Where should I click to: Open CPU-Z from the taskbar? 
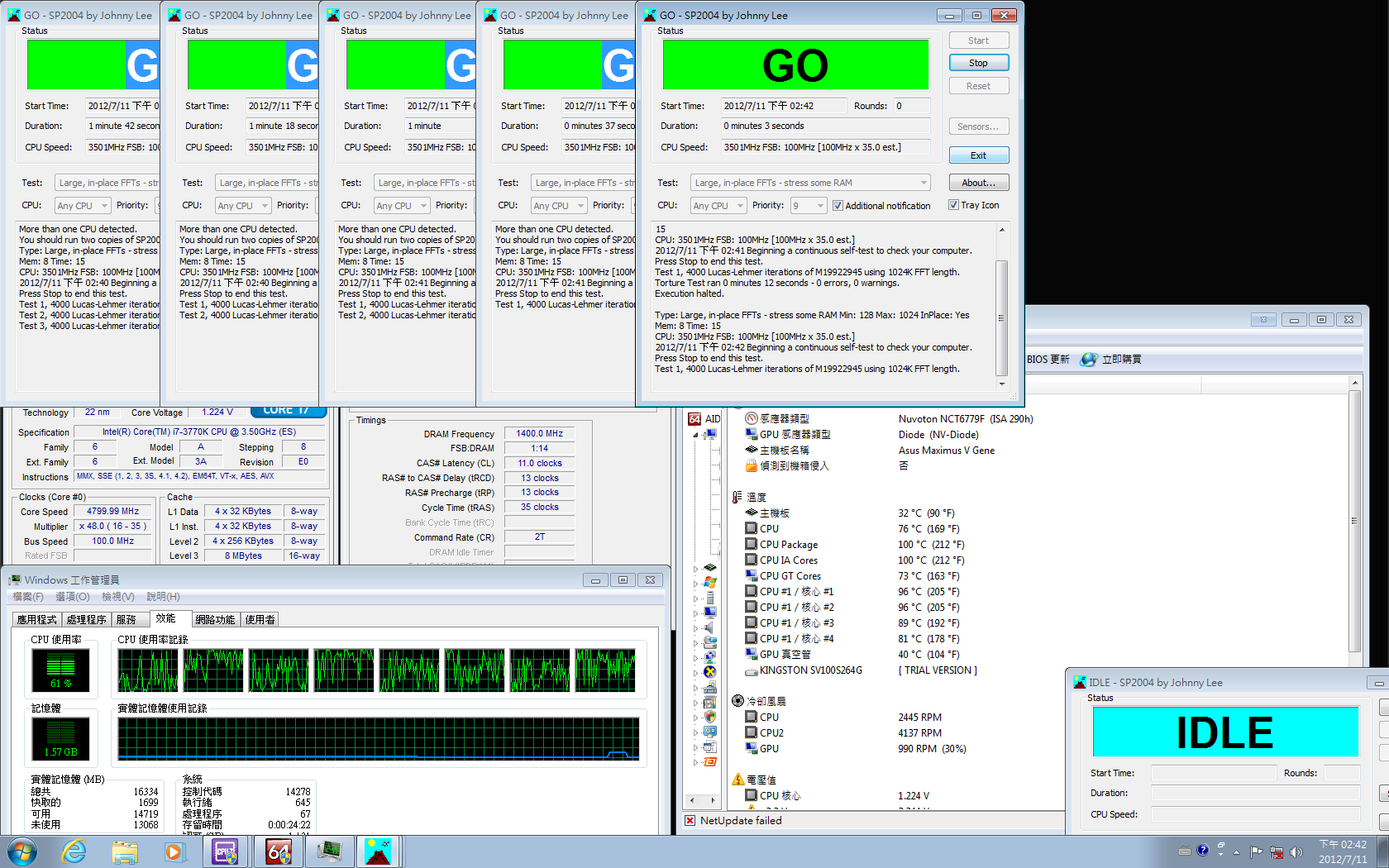225,851
